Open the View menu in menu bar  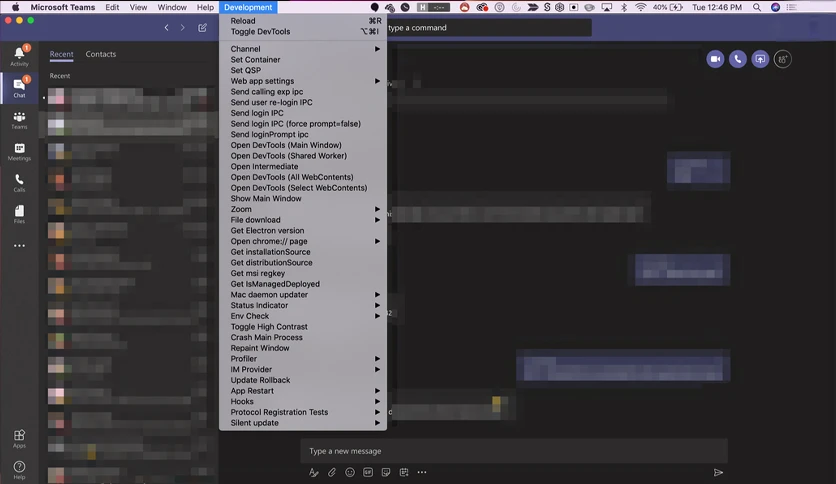[138, 7]
